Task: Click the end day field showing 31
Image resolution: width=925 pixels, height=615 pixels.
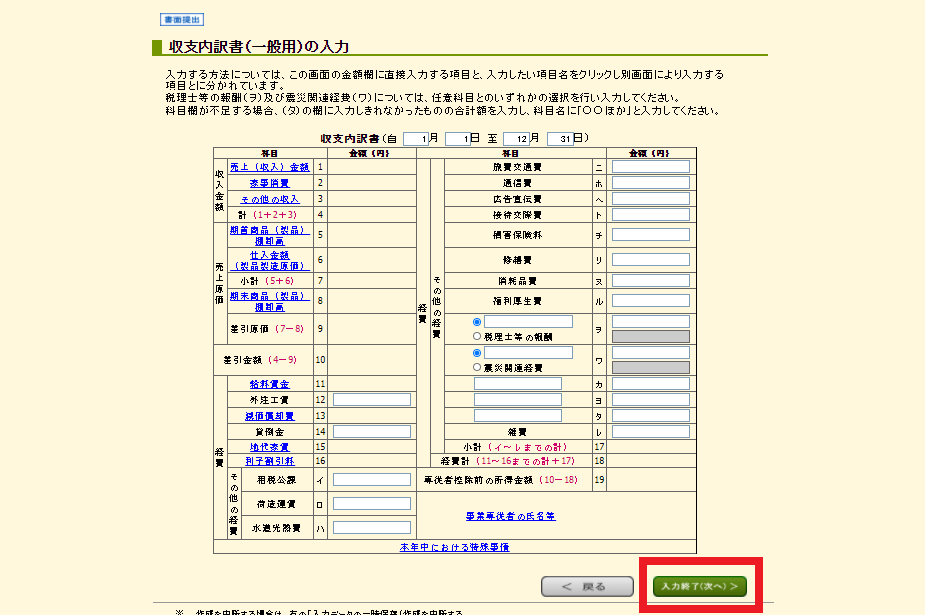Action: tap(560, 139)
